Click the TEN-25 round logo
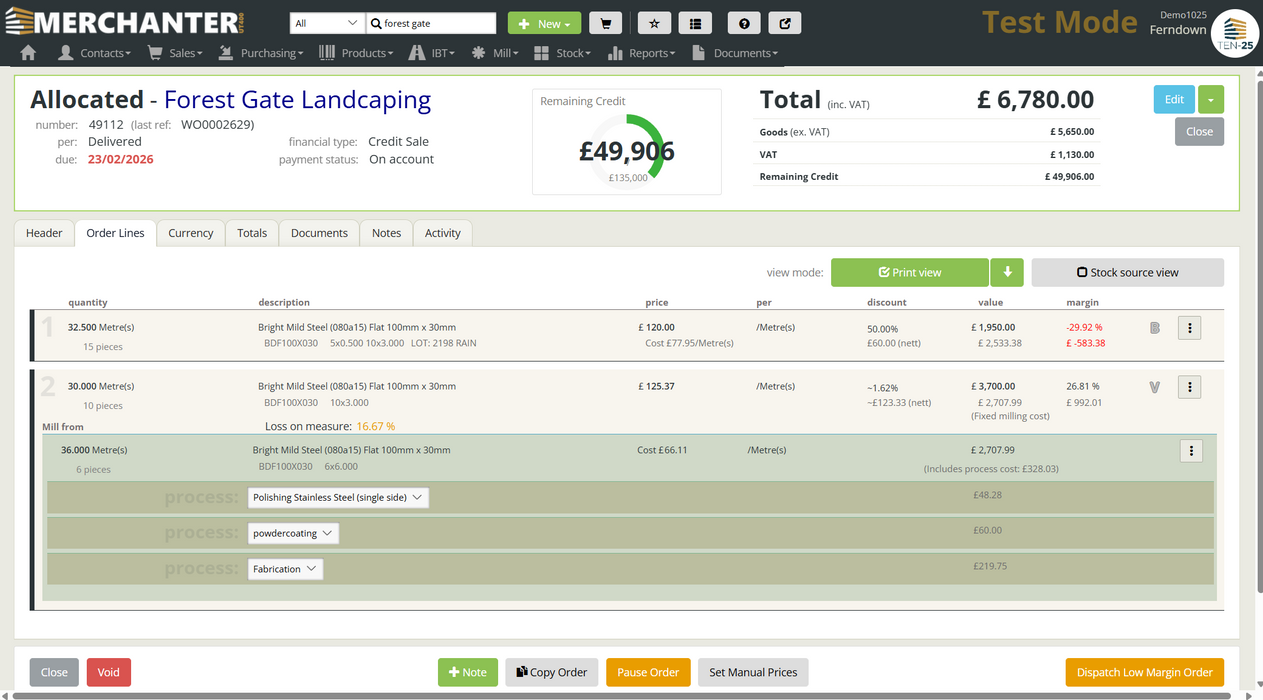 pos(1235,33)
